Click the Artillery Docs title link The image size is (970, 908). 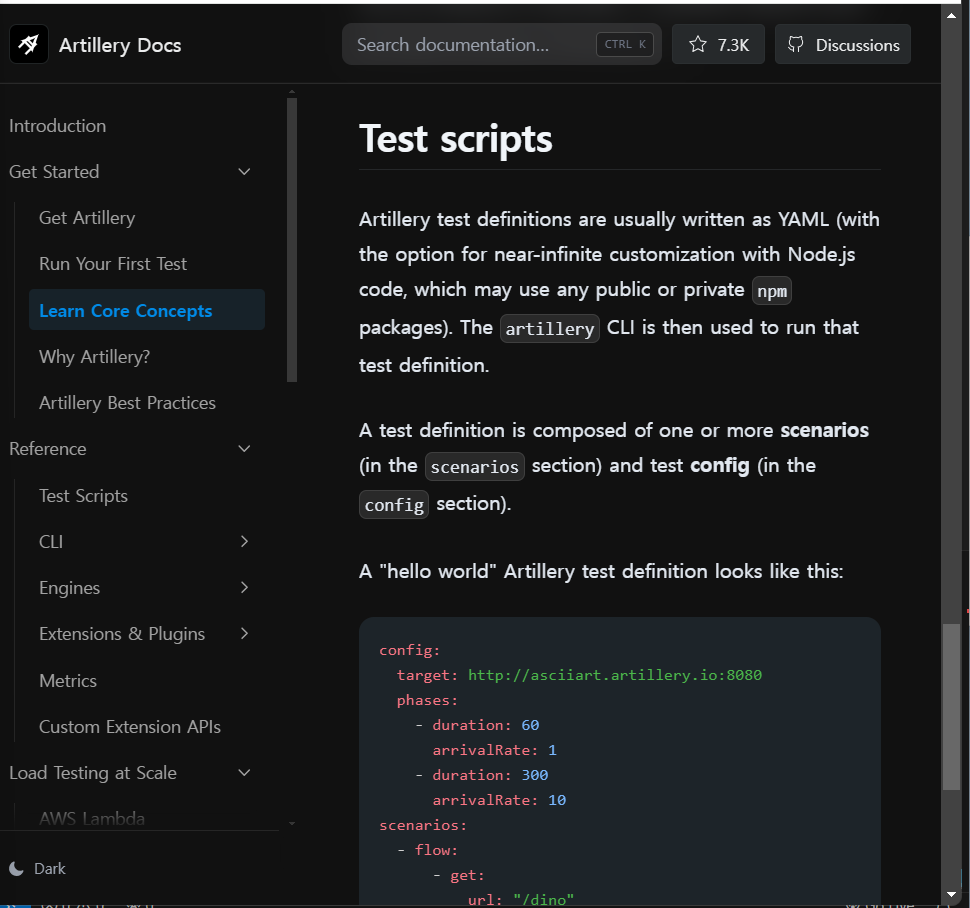(120, 45)
